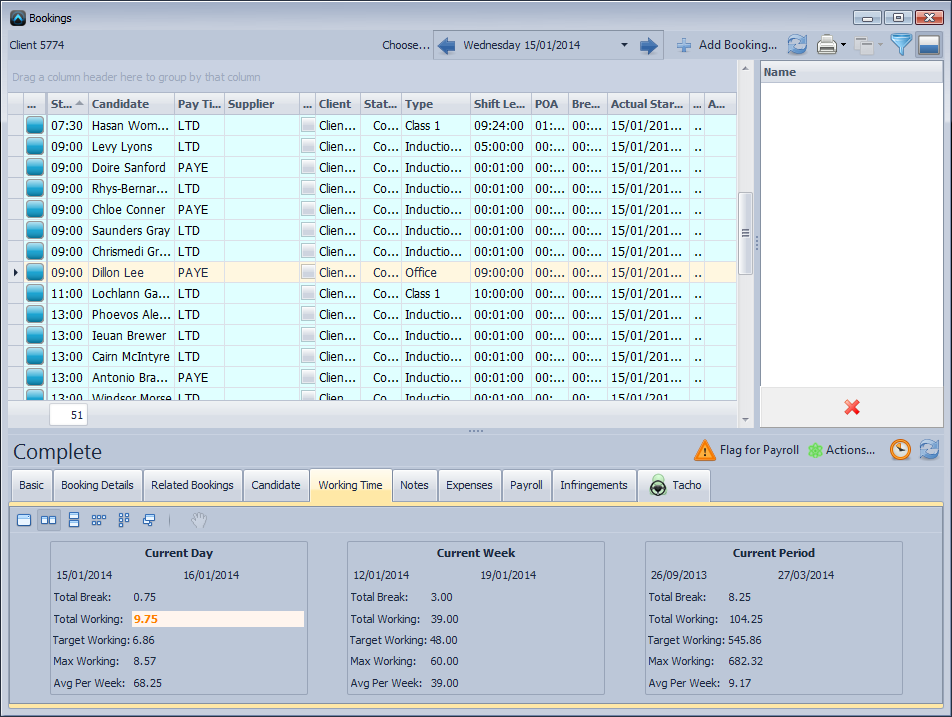
Task: Switch to the Related Bookings tab
Action: (192, 485)
